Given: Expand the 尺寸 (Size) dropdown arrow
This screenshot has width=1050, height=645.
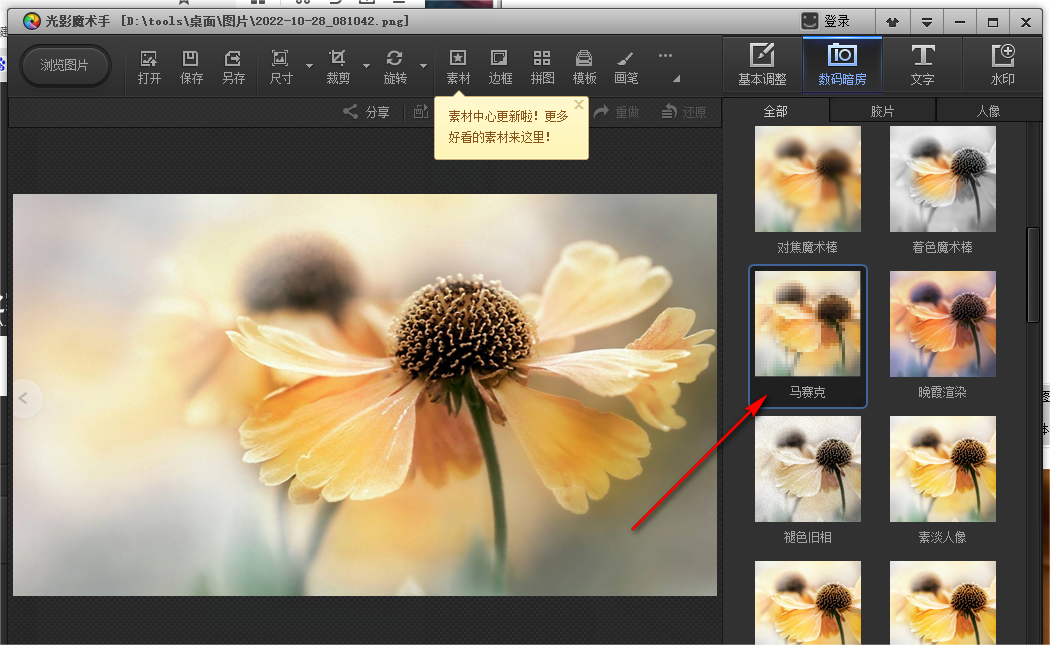Looking at the screenshot, I should pyautogui.click(x=309, y=67).
